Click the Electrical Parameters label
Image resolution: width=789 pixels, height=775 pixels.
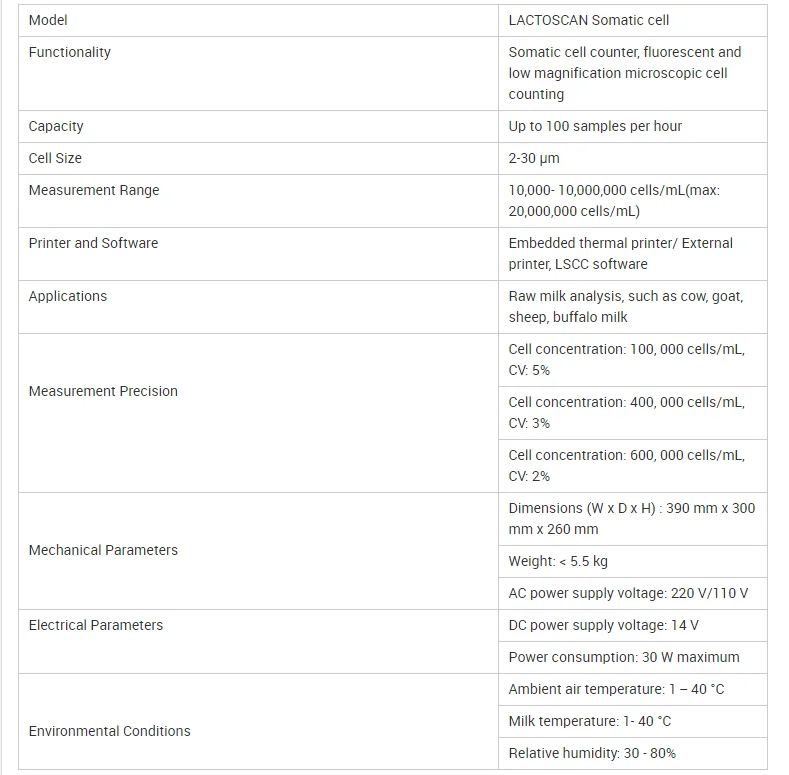click(96, 625)
